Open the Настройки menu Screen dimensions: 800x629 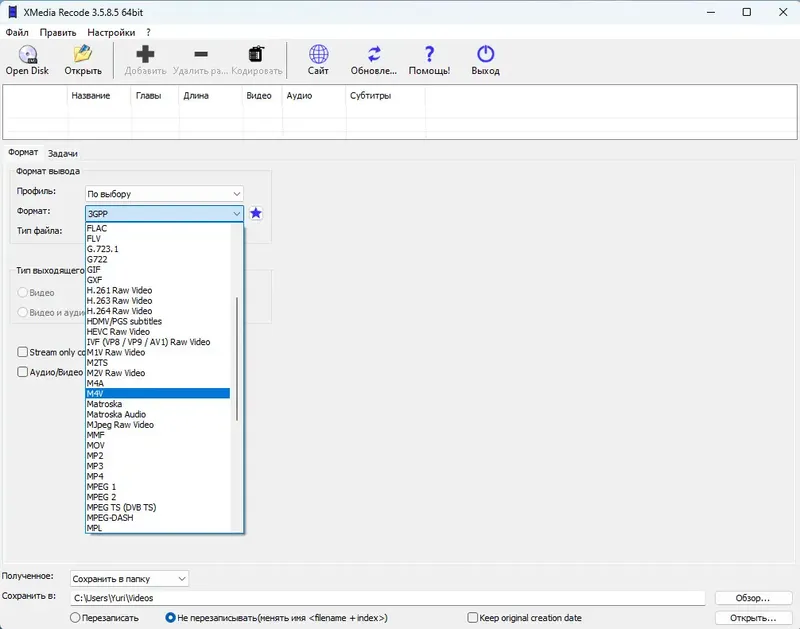coord(111,32)
